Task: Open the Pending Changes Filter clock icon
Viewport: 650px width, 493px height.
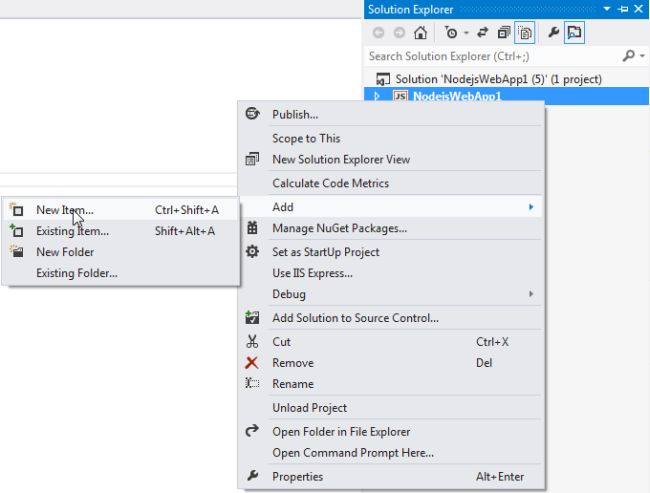Action: (x=451, y=32)
